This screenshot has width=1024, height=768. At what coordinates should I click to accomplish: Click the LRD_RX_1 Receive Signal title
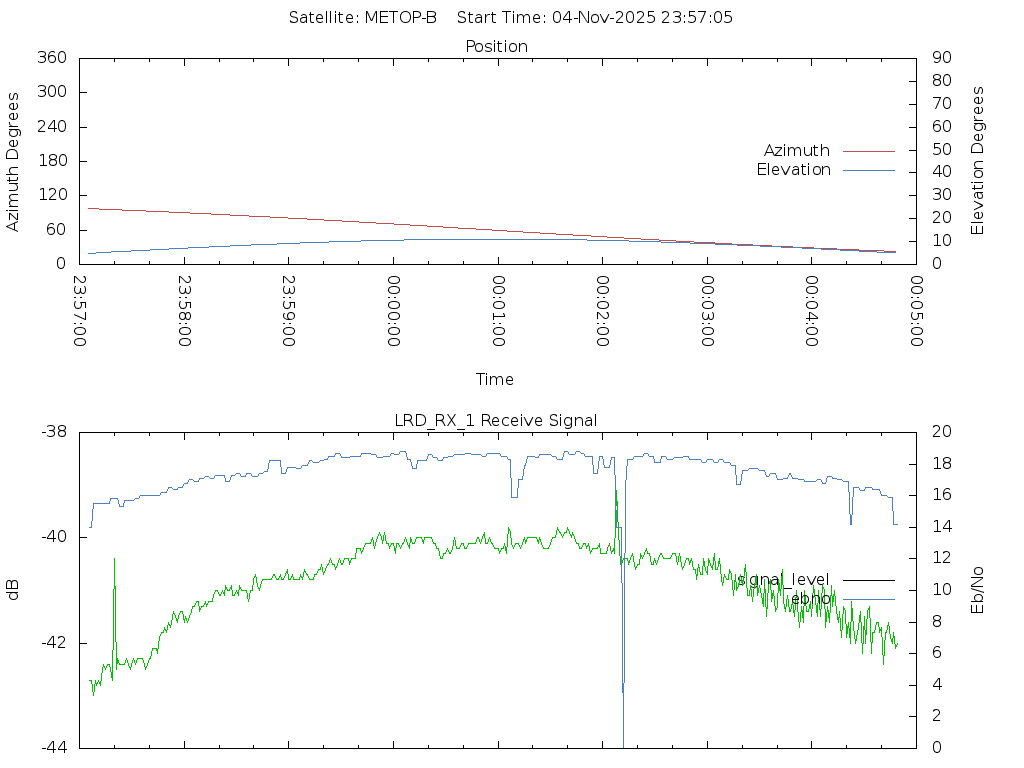(496, 420)
